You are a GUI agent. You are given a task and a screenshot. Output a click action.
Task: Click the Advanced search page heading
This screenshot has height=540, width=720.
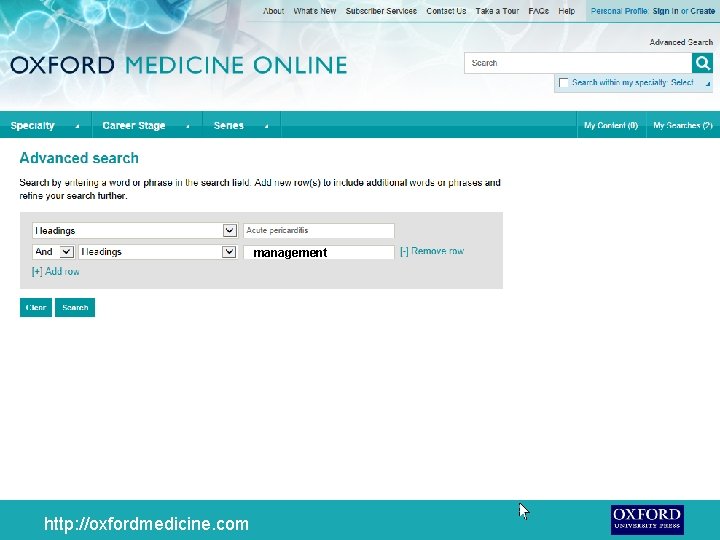point(79,158)
